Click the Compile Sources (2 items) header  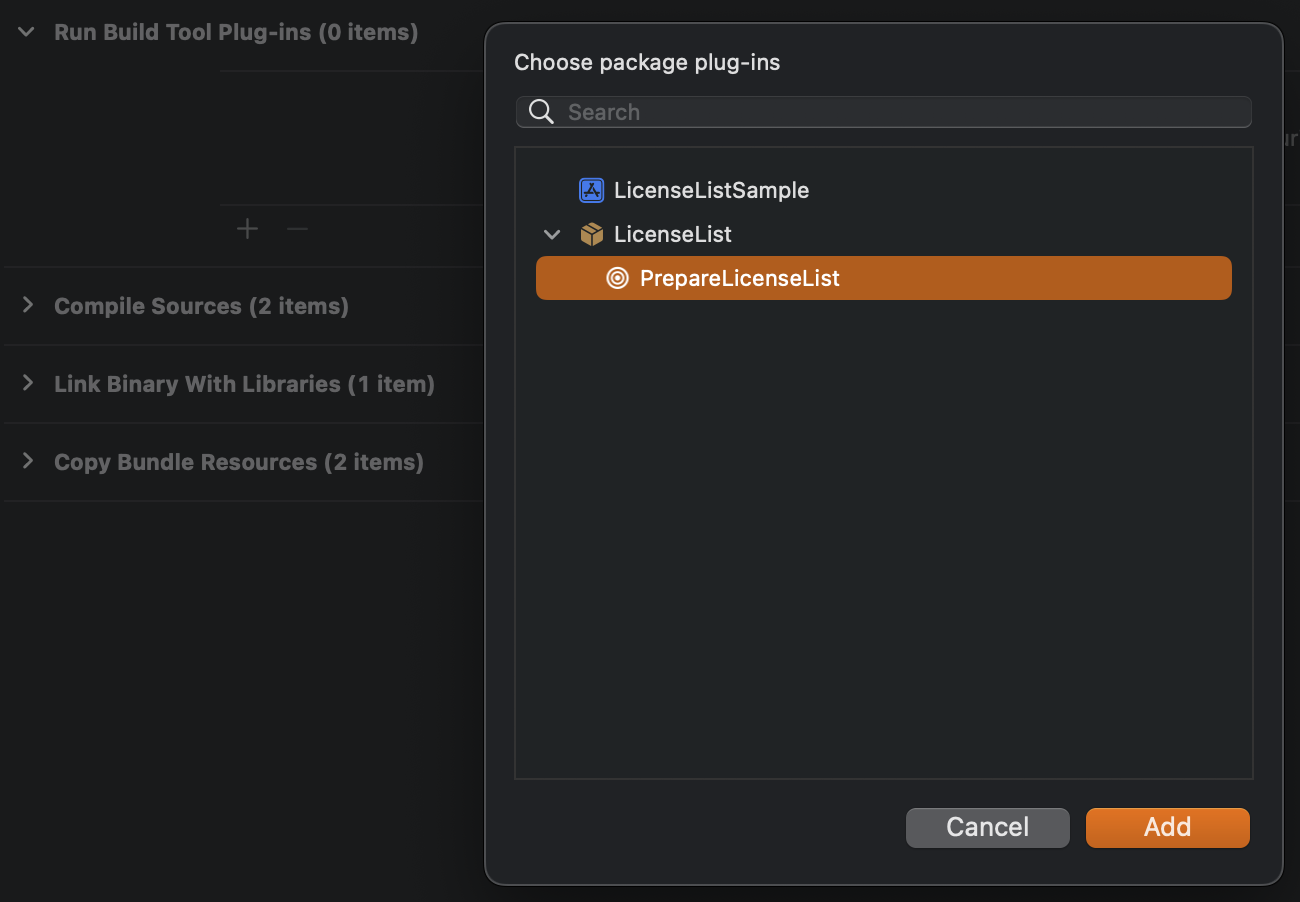coord(201,306)
